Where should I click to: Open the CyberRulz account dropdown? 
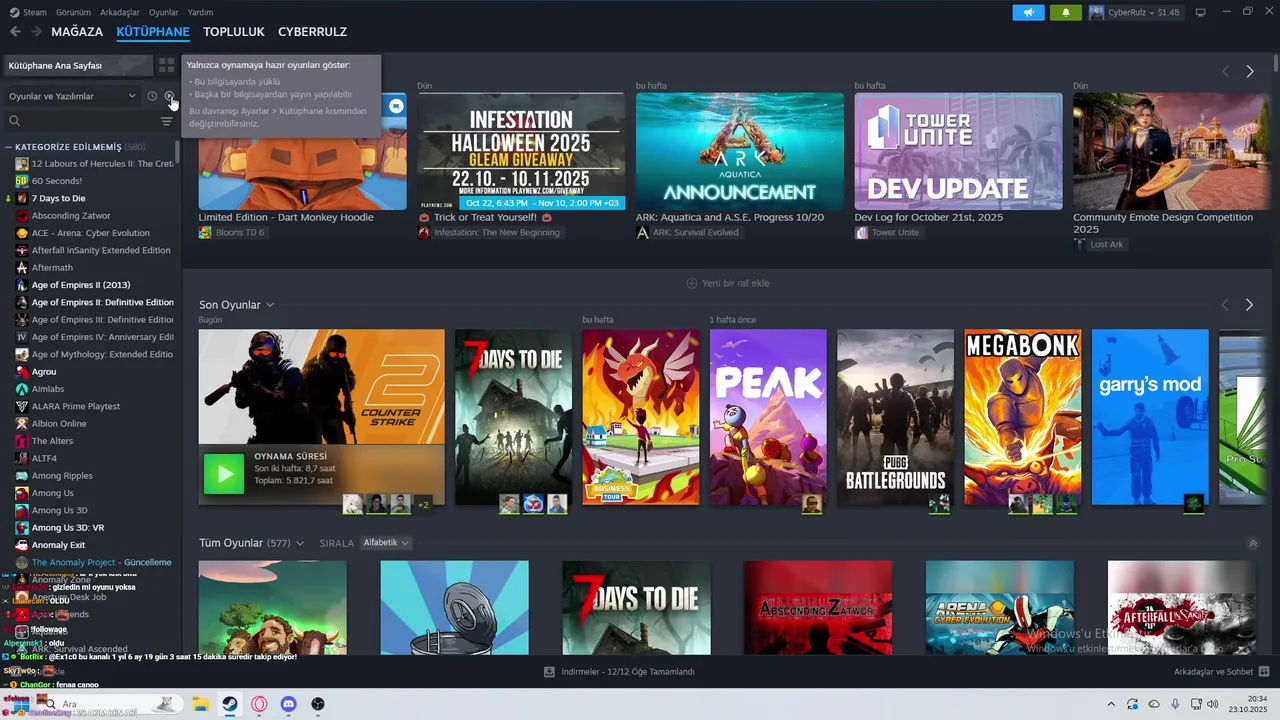pos(1136,12)
